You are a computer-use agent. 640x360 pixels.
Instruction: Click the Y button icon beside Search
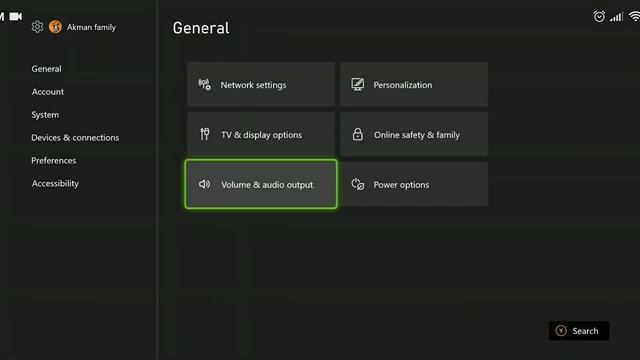tap(561, 331)
